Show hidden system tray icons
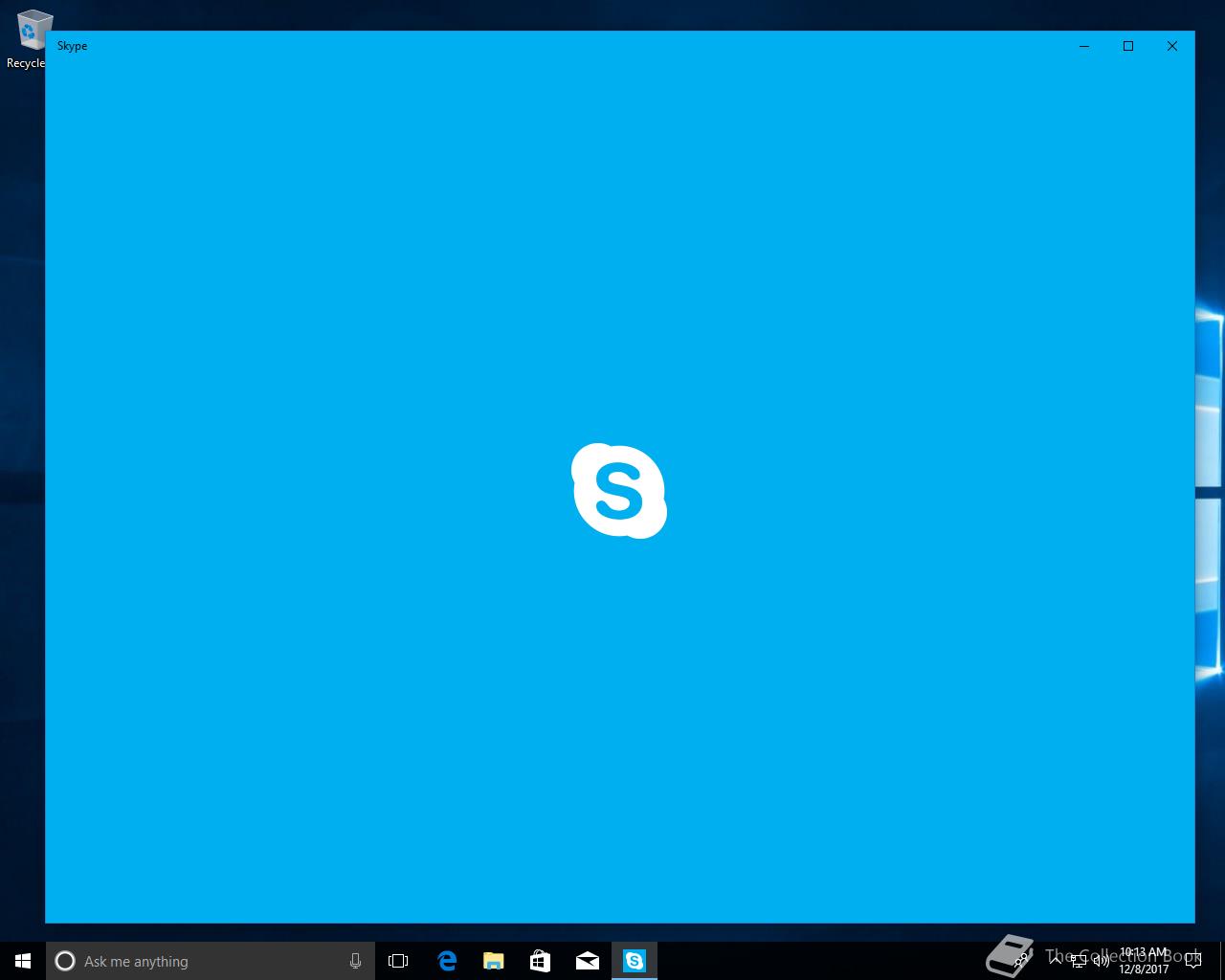The height and width of the screenshot is (980, 1225). (1056, 961)
